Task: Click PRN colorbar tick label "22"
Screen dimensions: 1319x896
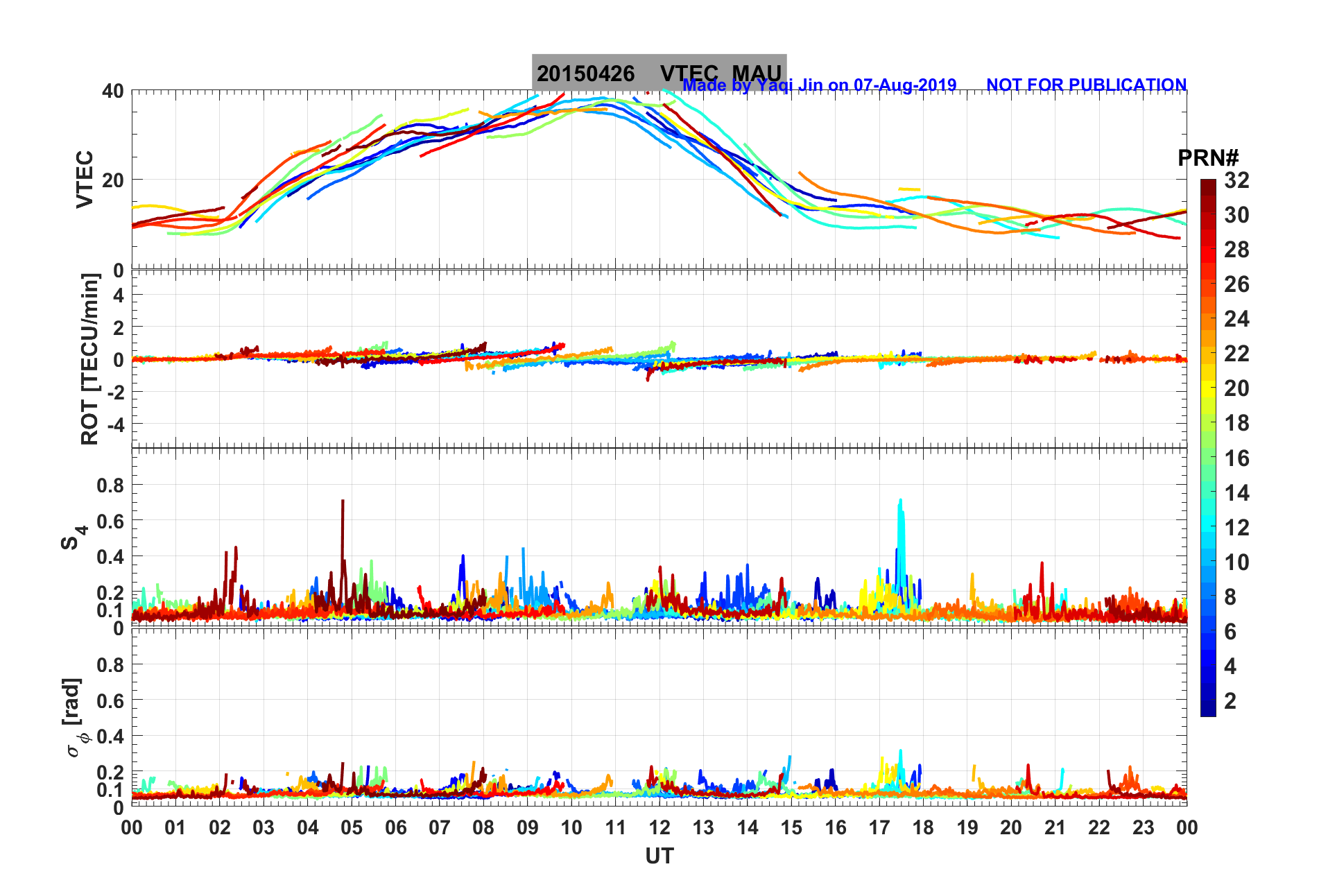Action: [x=1236, y=354]
